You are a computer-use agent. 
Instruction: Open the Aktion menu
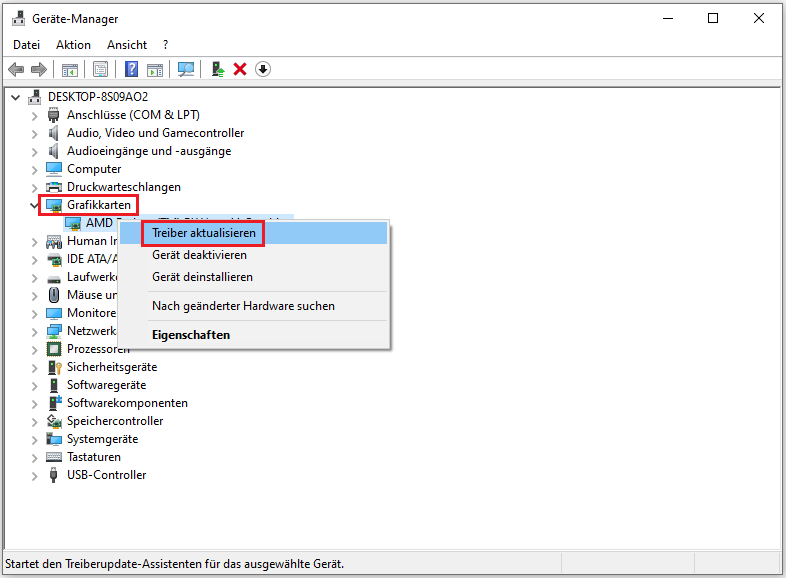point(73,45)
